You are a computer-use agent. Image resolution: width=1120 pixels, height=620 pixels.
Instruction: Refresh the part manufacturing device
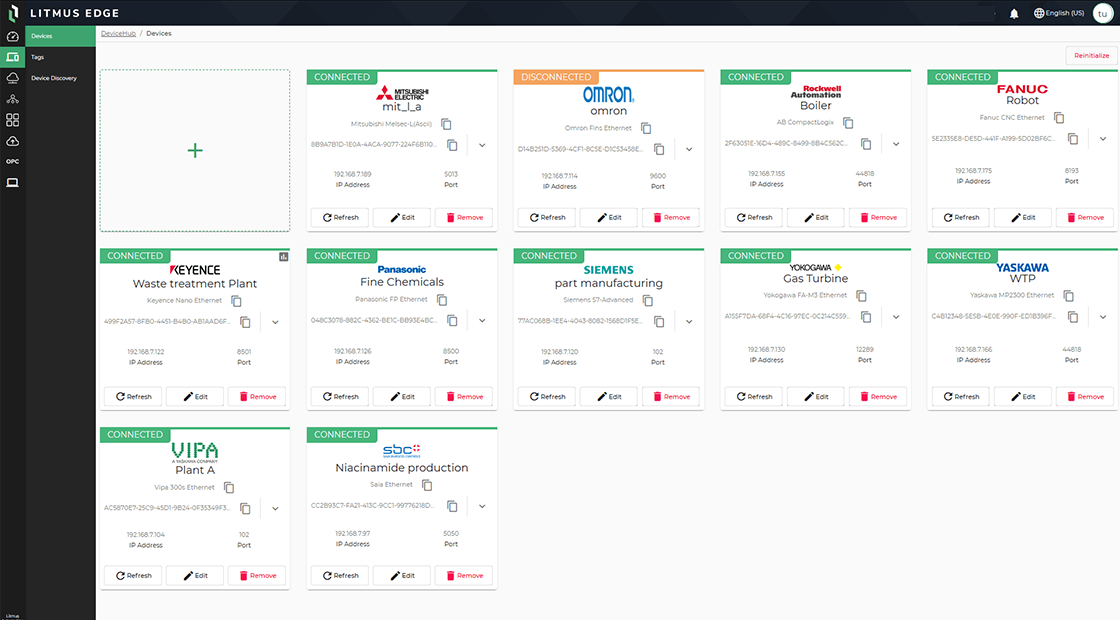547,396
